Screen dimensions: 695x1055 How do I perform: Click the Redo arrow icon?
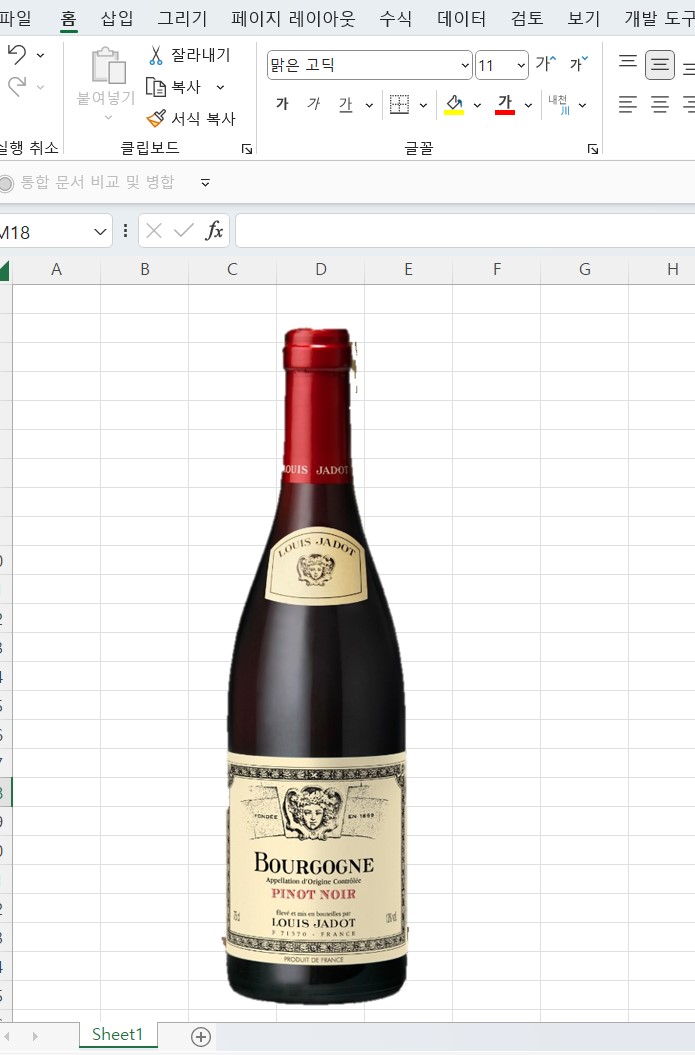point(17,86)
